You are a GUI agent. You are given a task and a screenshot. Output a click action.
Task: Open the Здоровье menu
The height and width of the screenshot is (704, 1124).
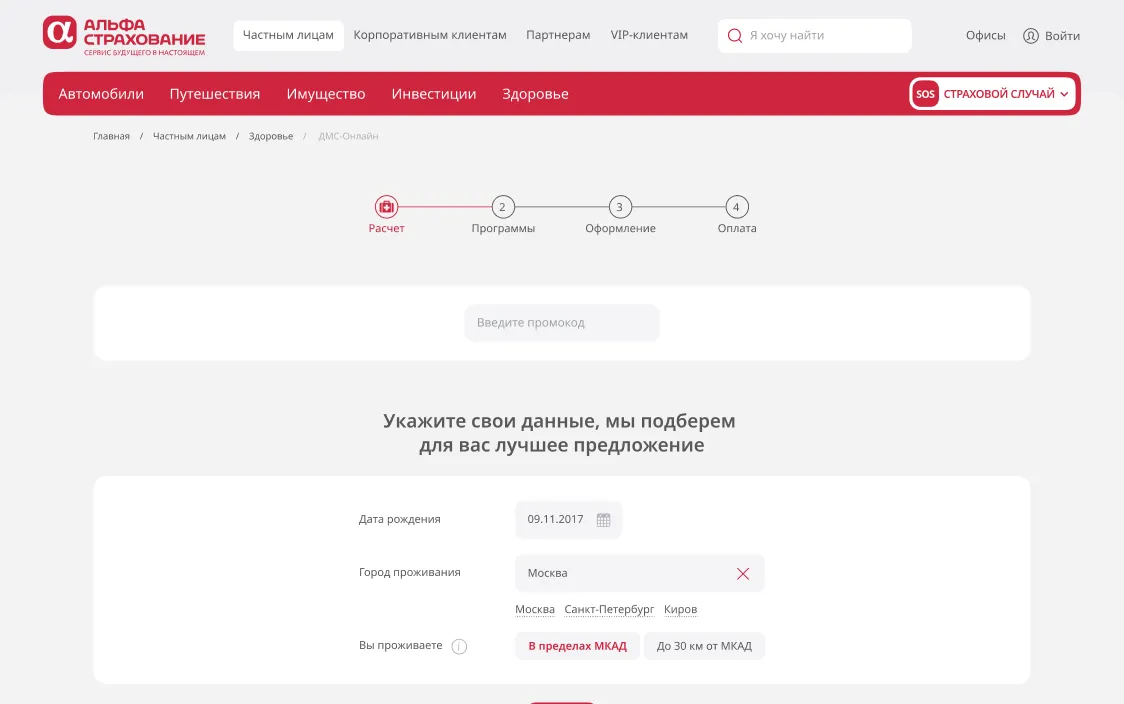(x=535, y=94)
